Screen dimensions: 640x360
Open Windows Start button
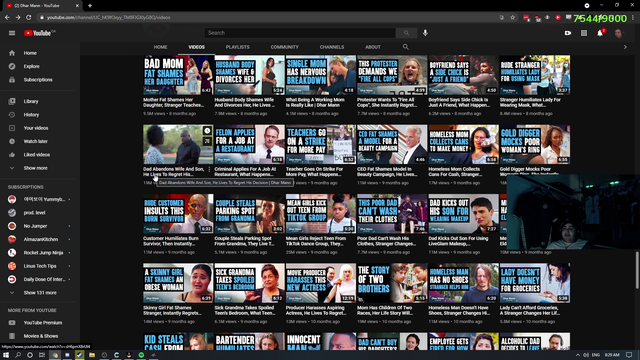tap(6, 355)
